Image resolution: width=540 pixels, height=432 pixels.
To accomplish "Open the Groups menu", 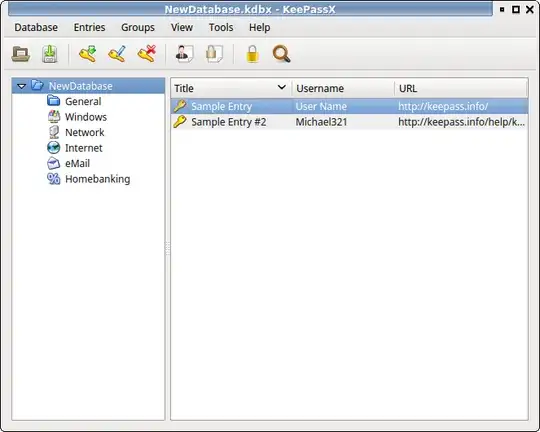I will tap(138, 27).
